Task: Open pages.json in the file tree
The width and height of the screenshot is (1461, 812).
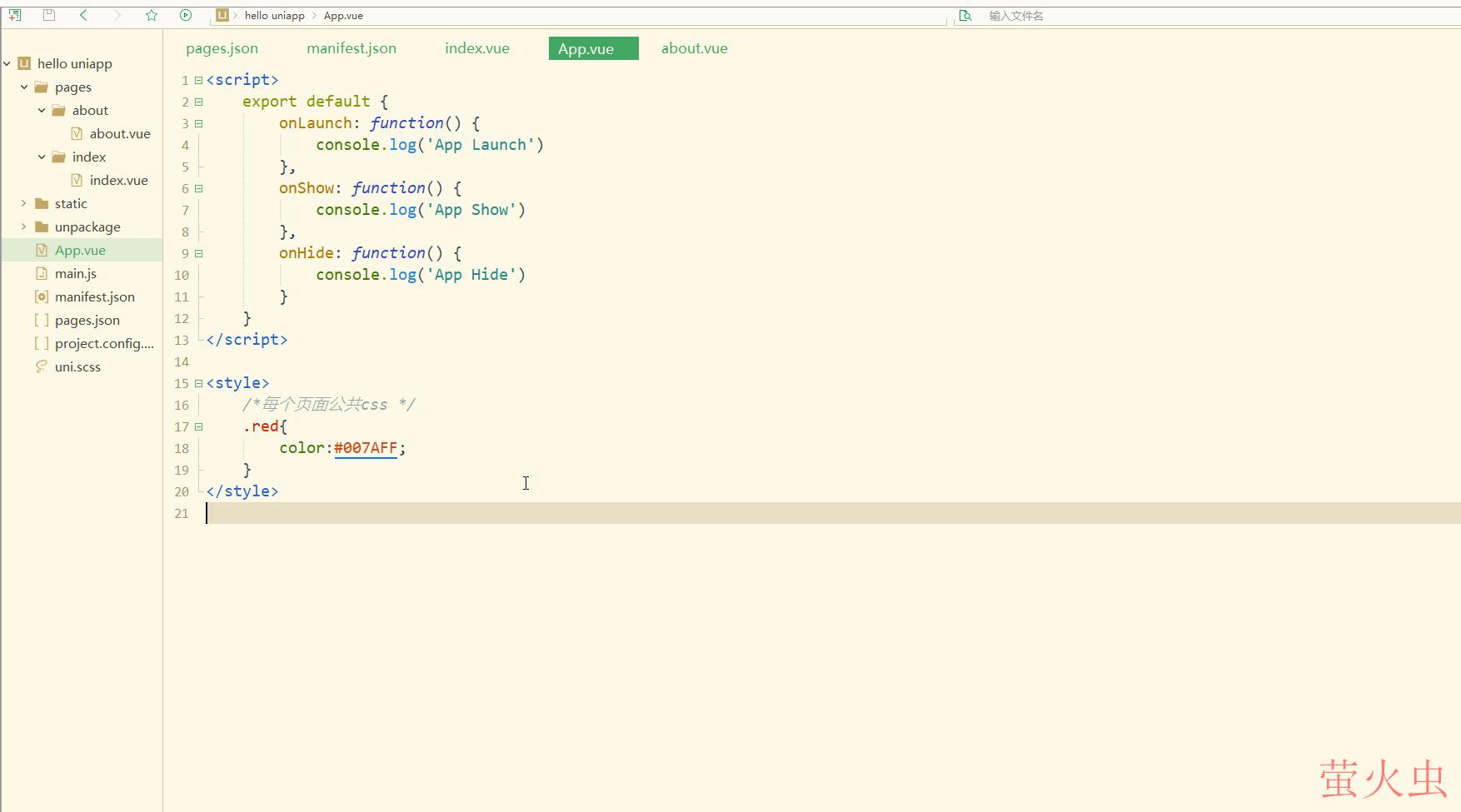Action: (x=87, y=320)
